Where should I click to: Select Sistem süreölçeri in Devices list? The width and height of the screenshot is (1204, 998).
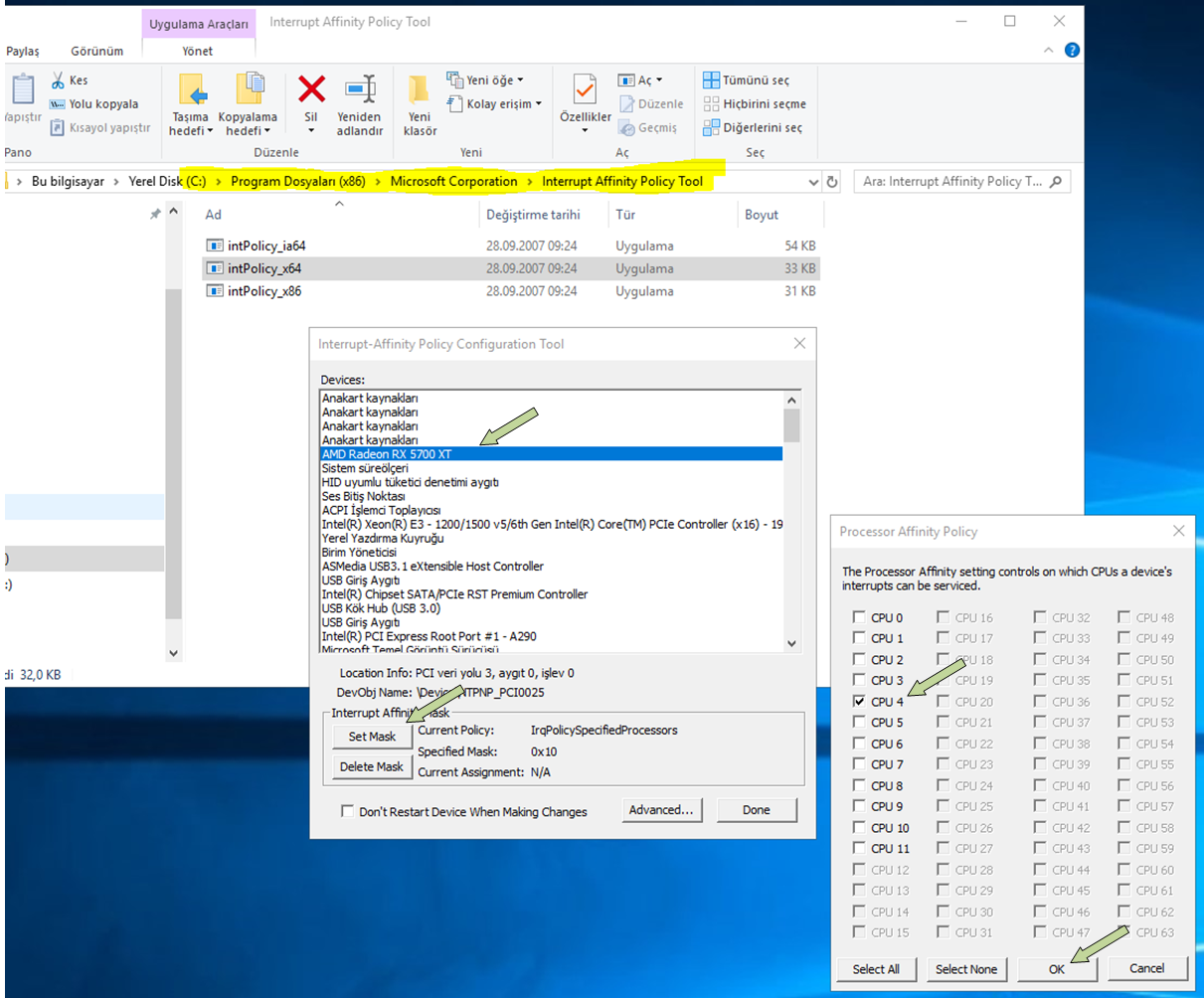[x=552, y=468]
